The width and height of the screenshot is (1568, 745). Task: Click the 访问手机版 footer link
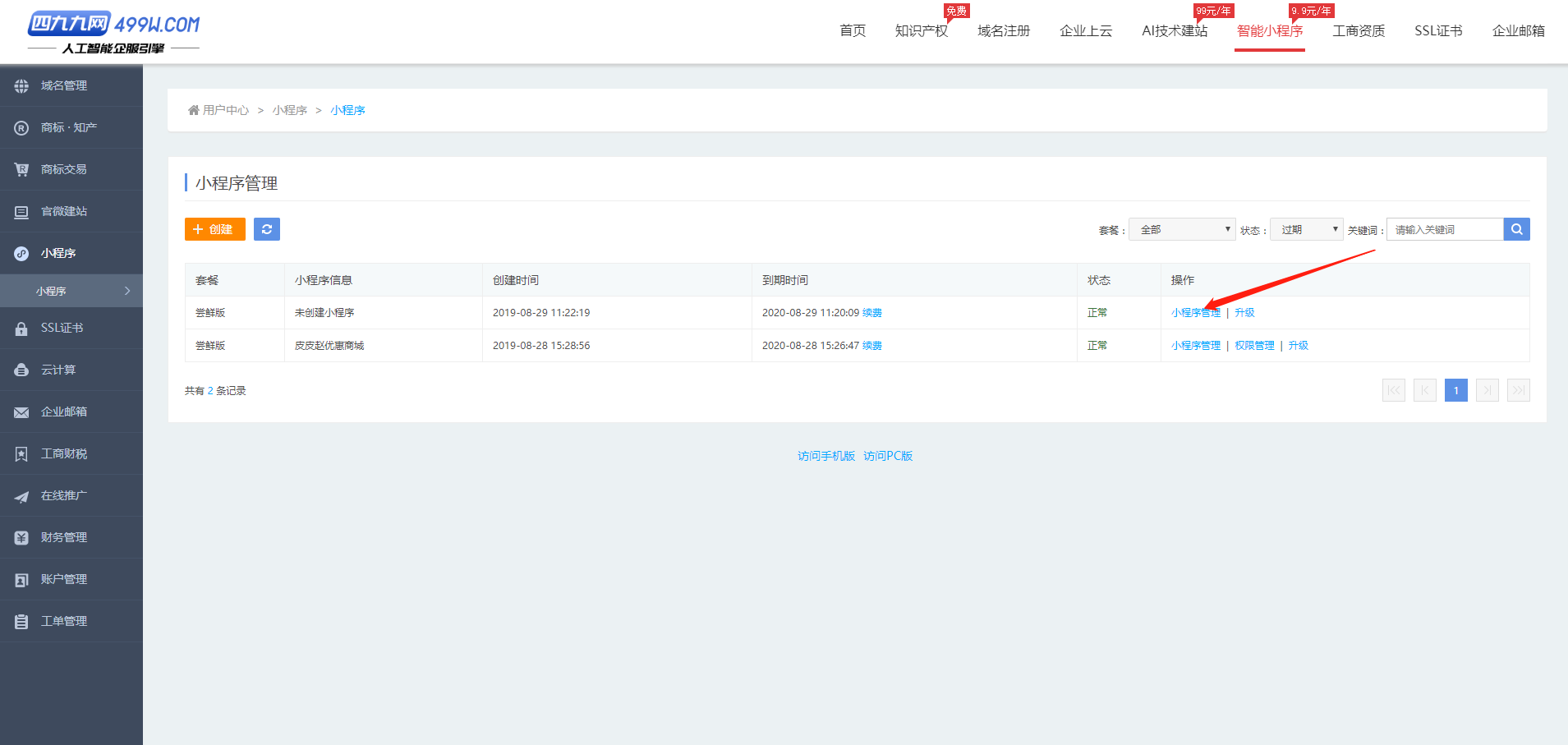click(825, 456)
